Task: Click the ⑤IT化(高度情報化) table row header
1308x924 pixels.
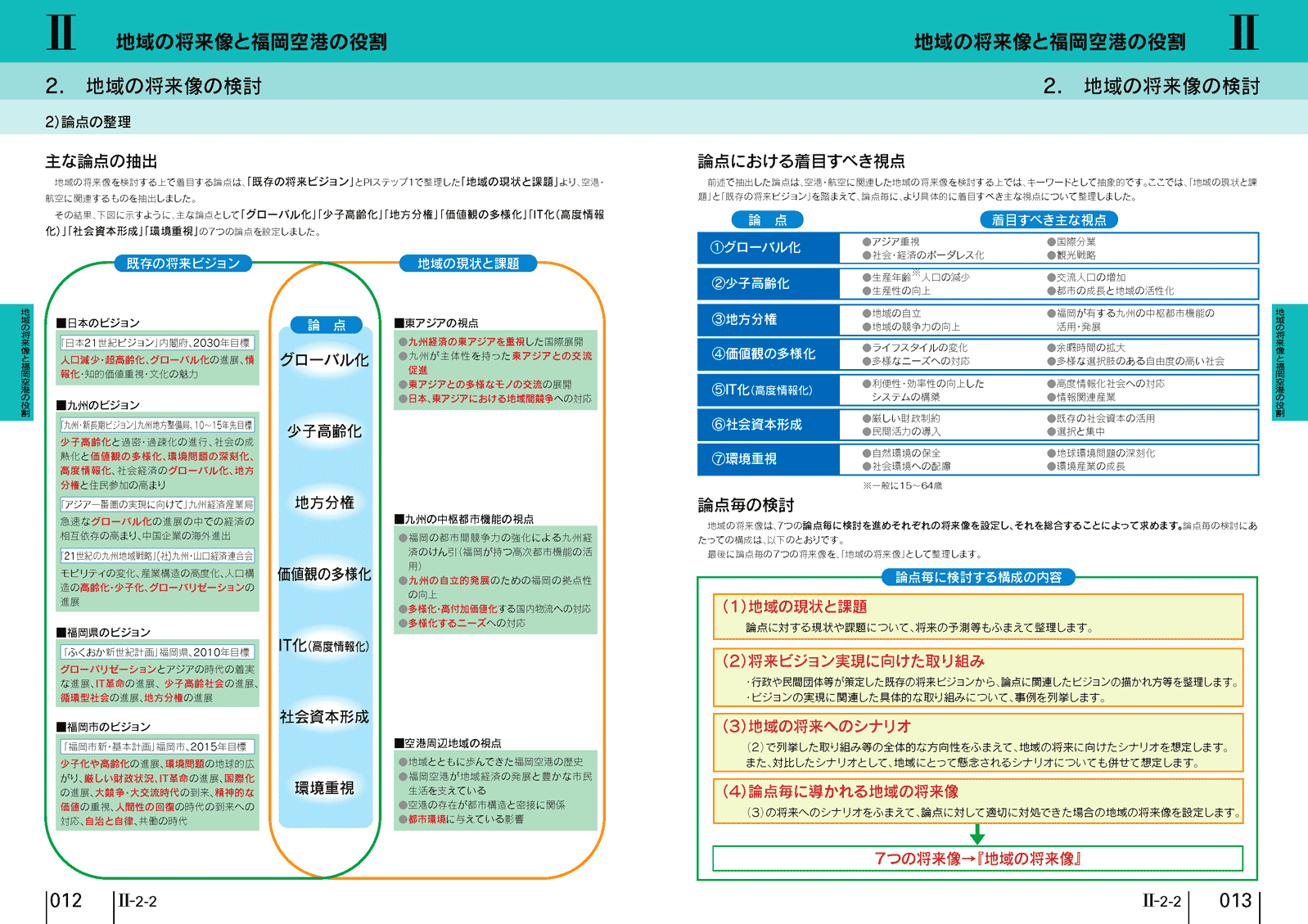Action: pyautogui.click(x=768, y=390)
